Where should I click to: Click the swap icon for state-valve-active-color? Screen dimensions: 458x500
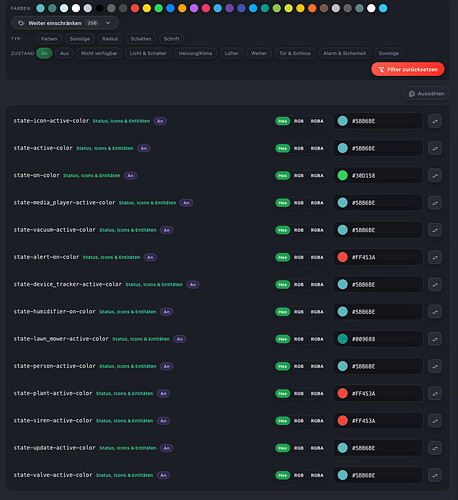tap(435, 475)
